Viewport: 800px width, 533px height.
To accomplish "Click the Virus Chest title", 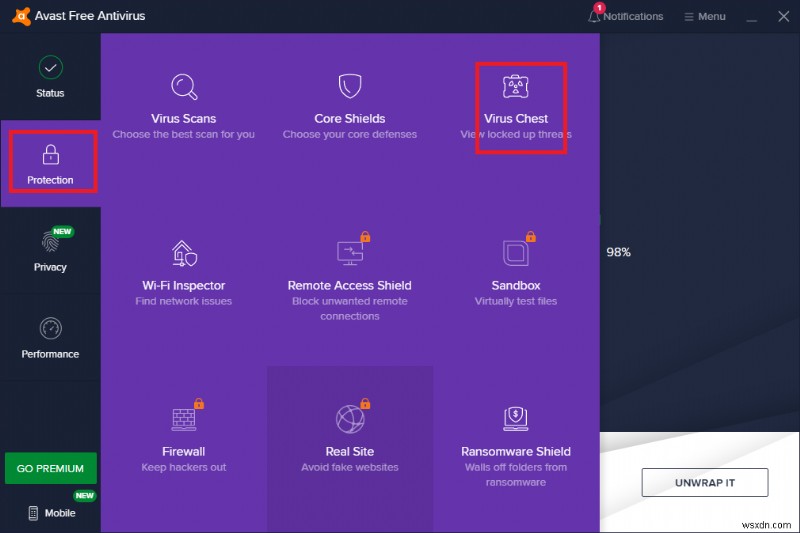I will [516, 118].
